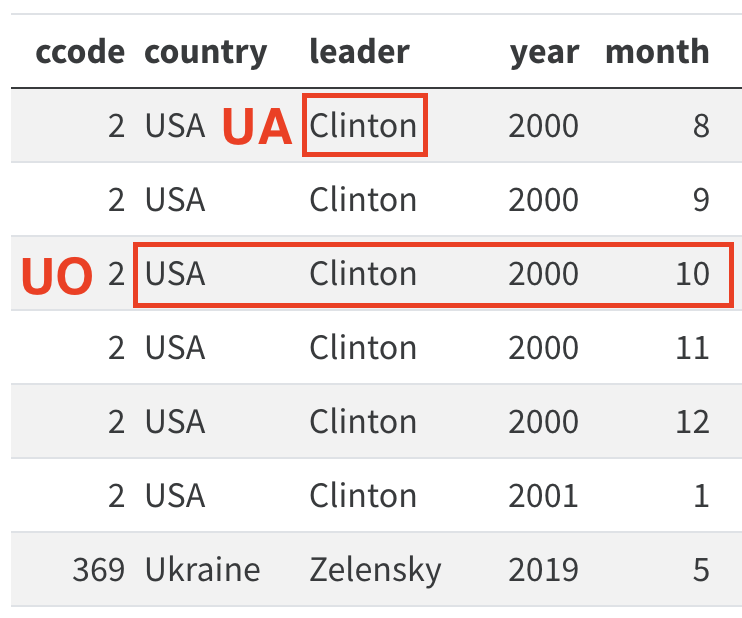Click the red UA label
742x618 pixels.
(x=256, y=126)
